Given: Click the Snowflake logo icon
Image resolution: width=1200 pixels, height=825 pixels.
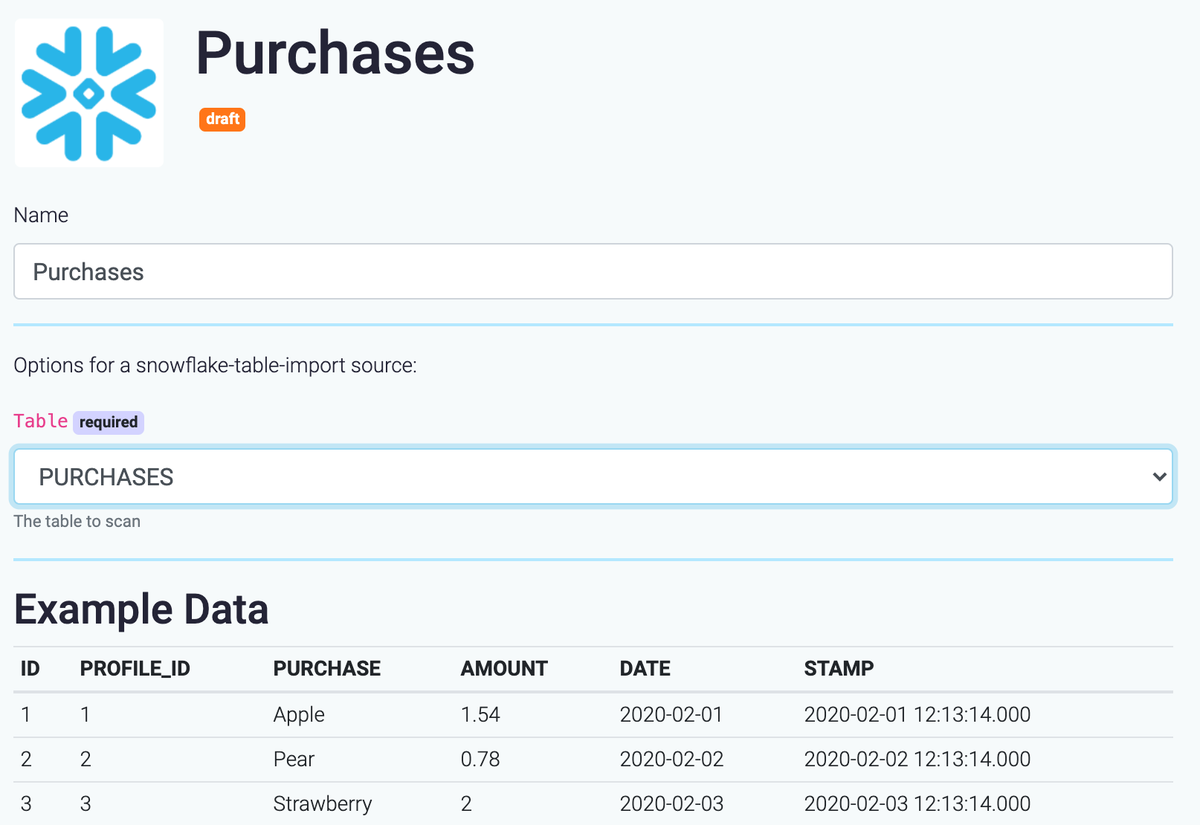Looking at the screenshot, I should (89, 92).
